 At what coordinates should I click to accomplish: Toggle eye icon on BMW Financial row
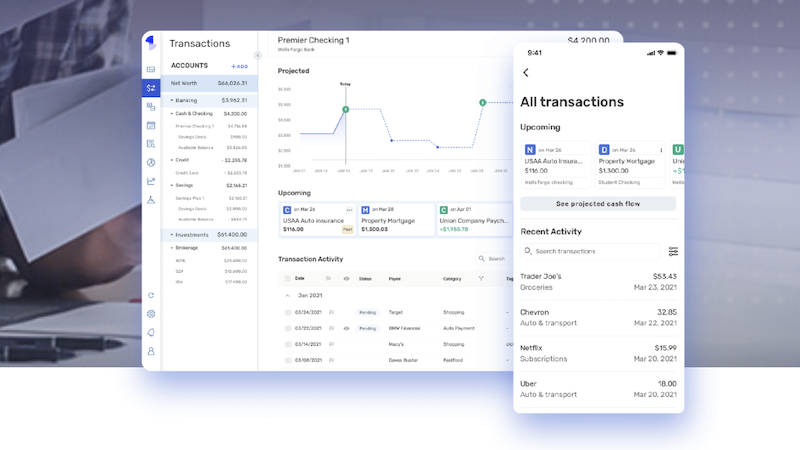coord(346,328)
